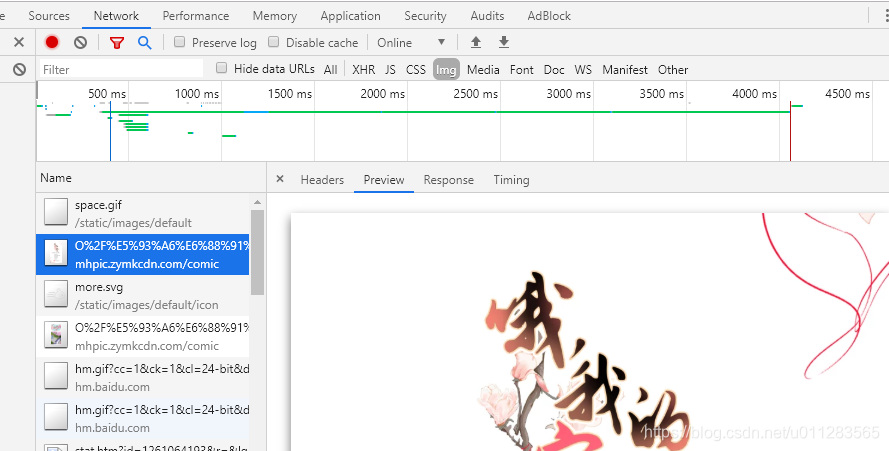Filter requests by Doc
The width and height of the screenshot is (889, 451).
(x=554, y=70)
